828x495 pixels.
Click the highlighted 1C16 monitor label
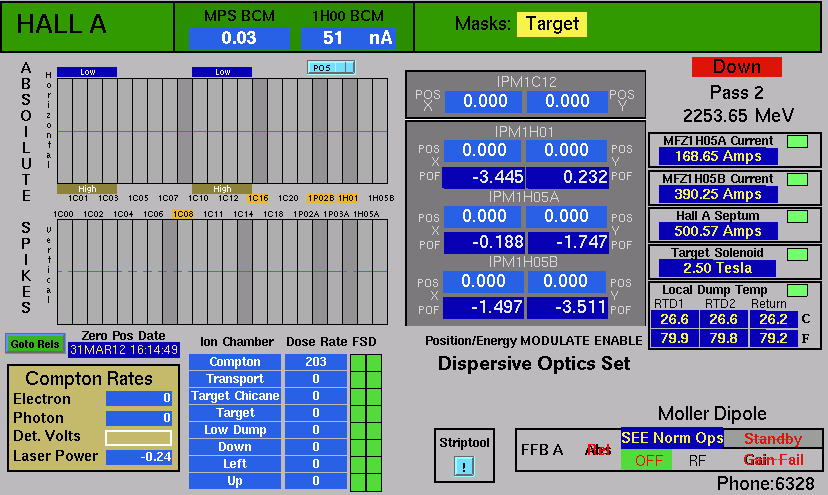coord(258,198)
